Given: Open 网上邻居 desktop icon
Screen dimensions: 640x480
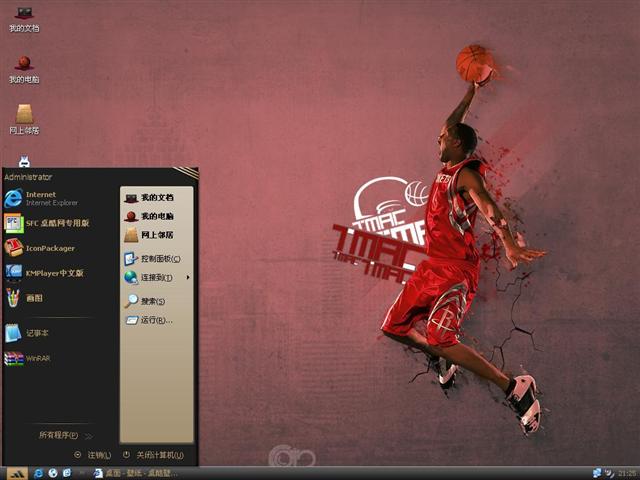Looking at the screenshot, I should (x=24, y=119).
